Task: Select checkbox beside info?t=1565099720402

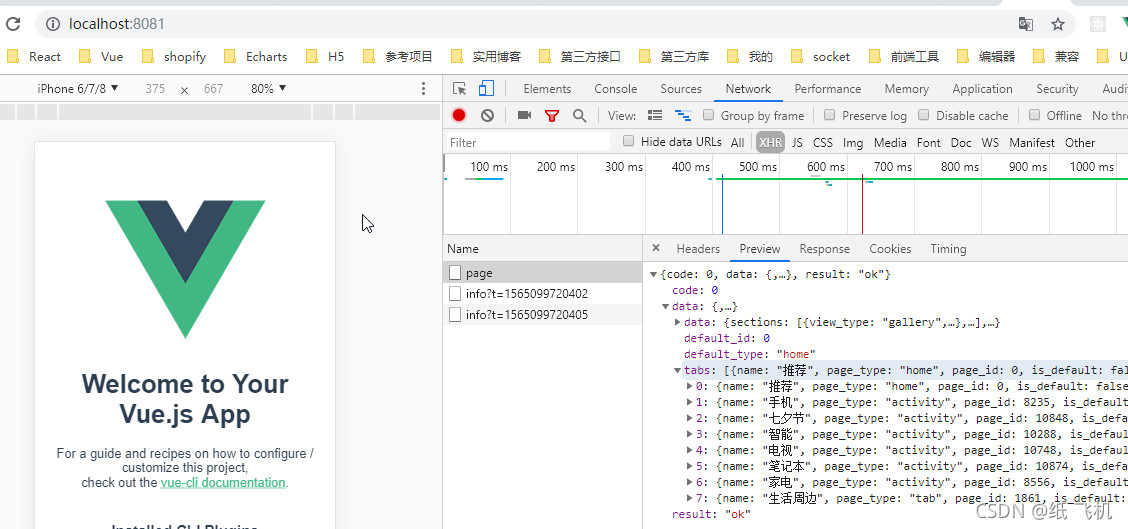Action: tap(455, 294)
